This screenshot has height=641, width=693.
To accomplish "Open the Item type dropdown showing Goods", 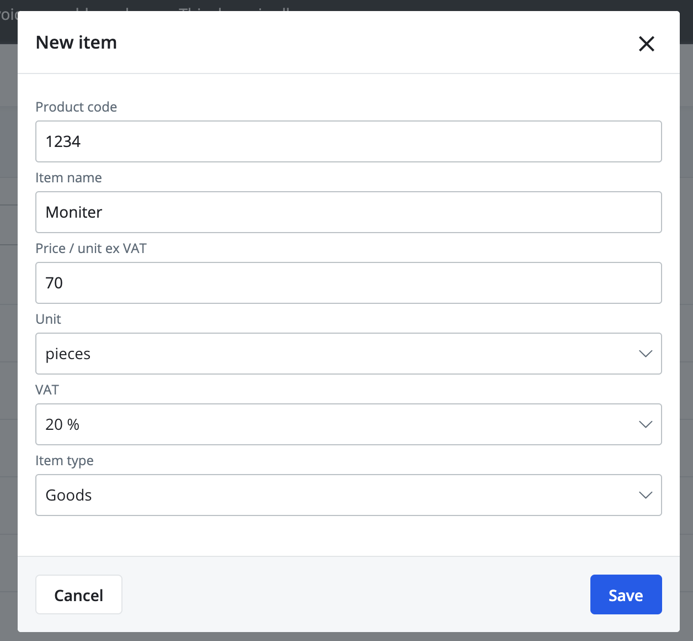I will [x=330, y=495].
